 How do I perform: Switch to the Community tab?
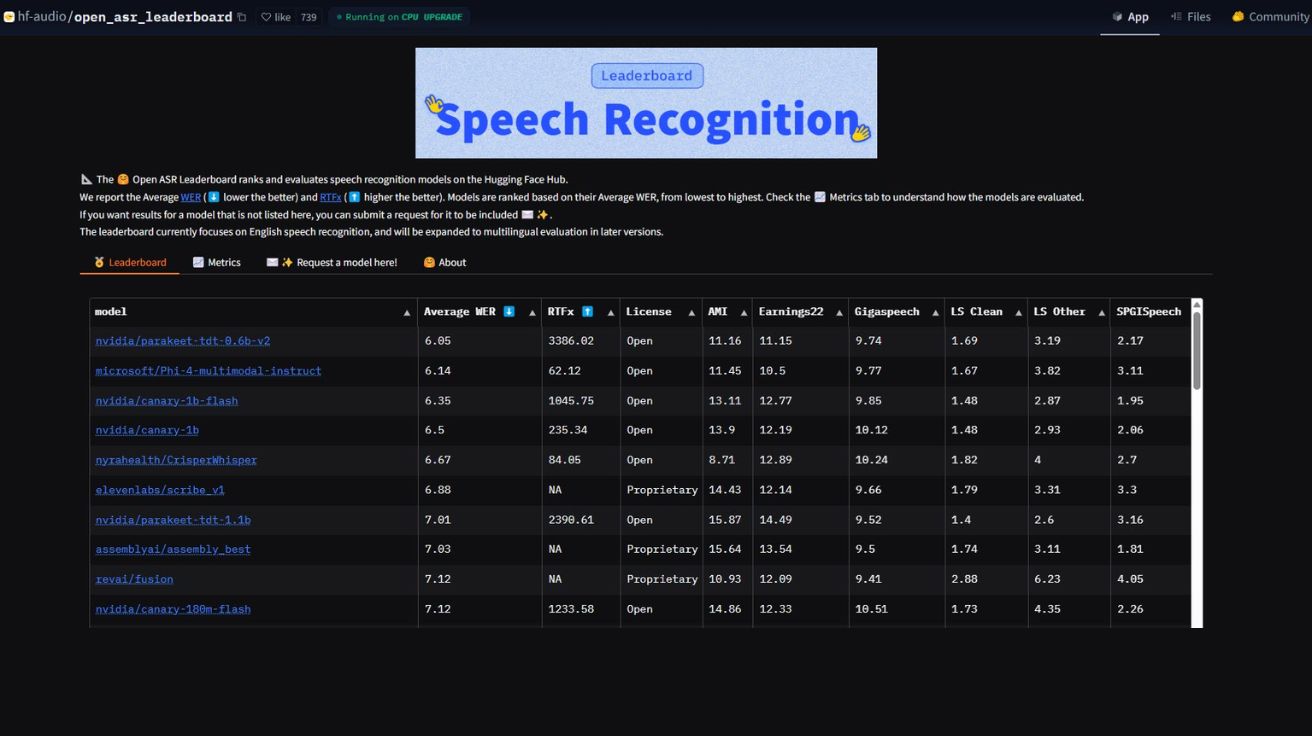[1269, 17]
